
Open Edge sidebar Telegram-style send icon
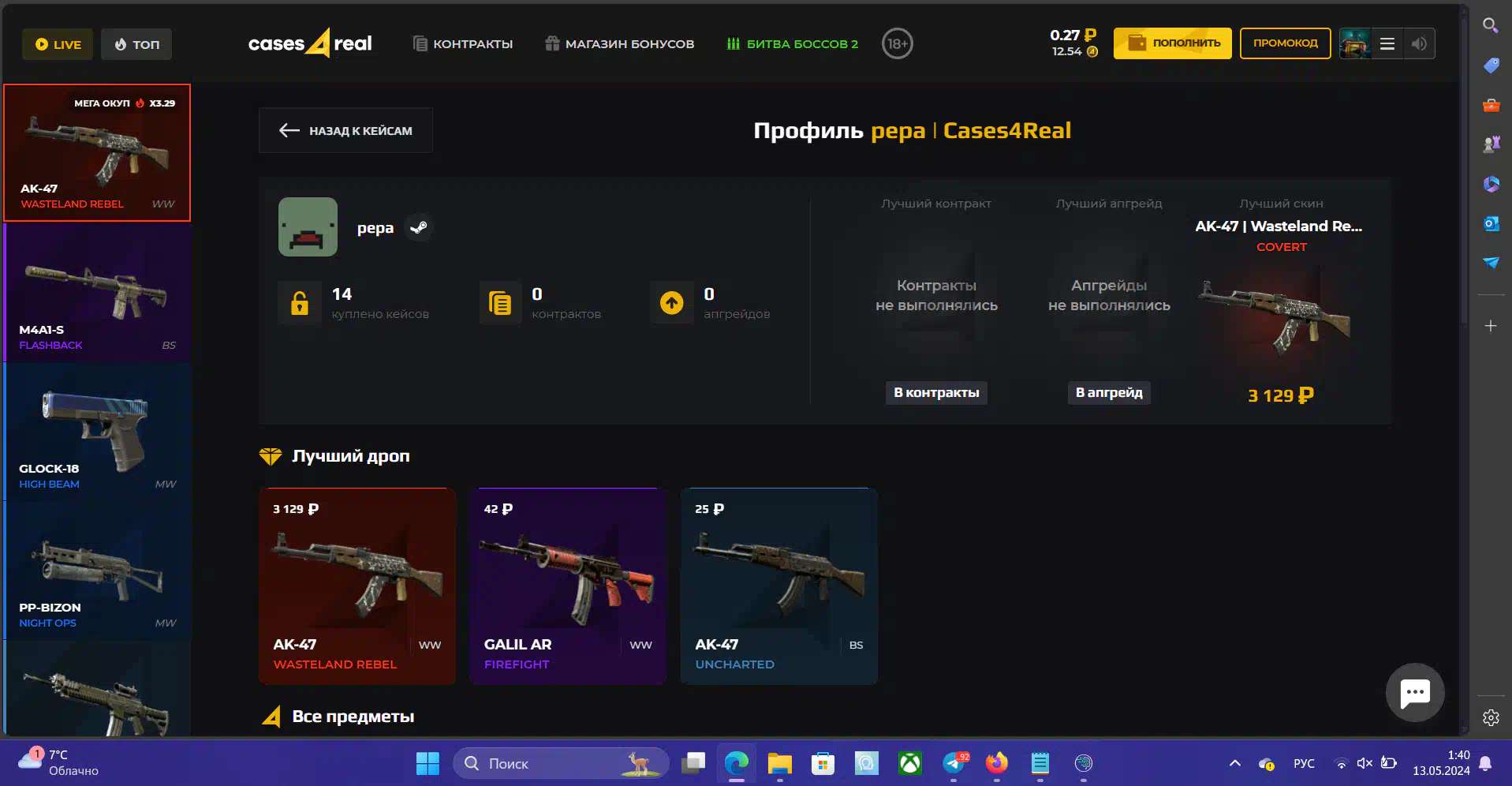tap(1491, 263)
